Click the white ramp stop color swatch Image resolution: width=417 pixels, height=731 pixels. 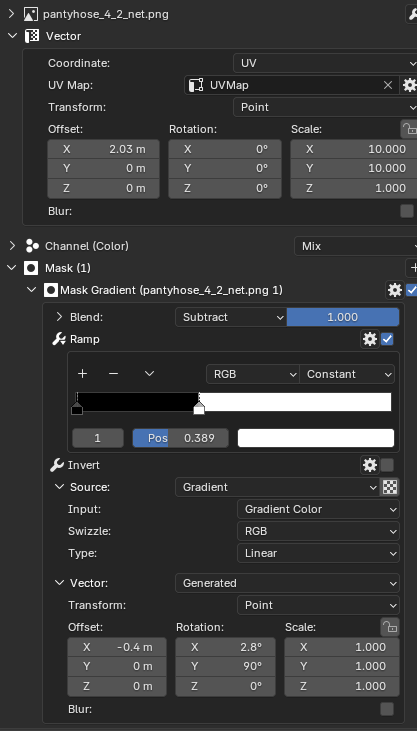tap(316, 438)
